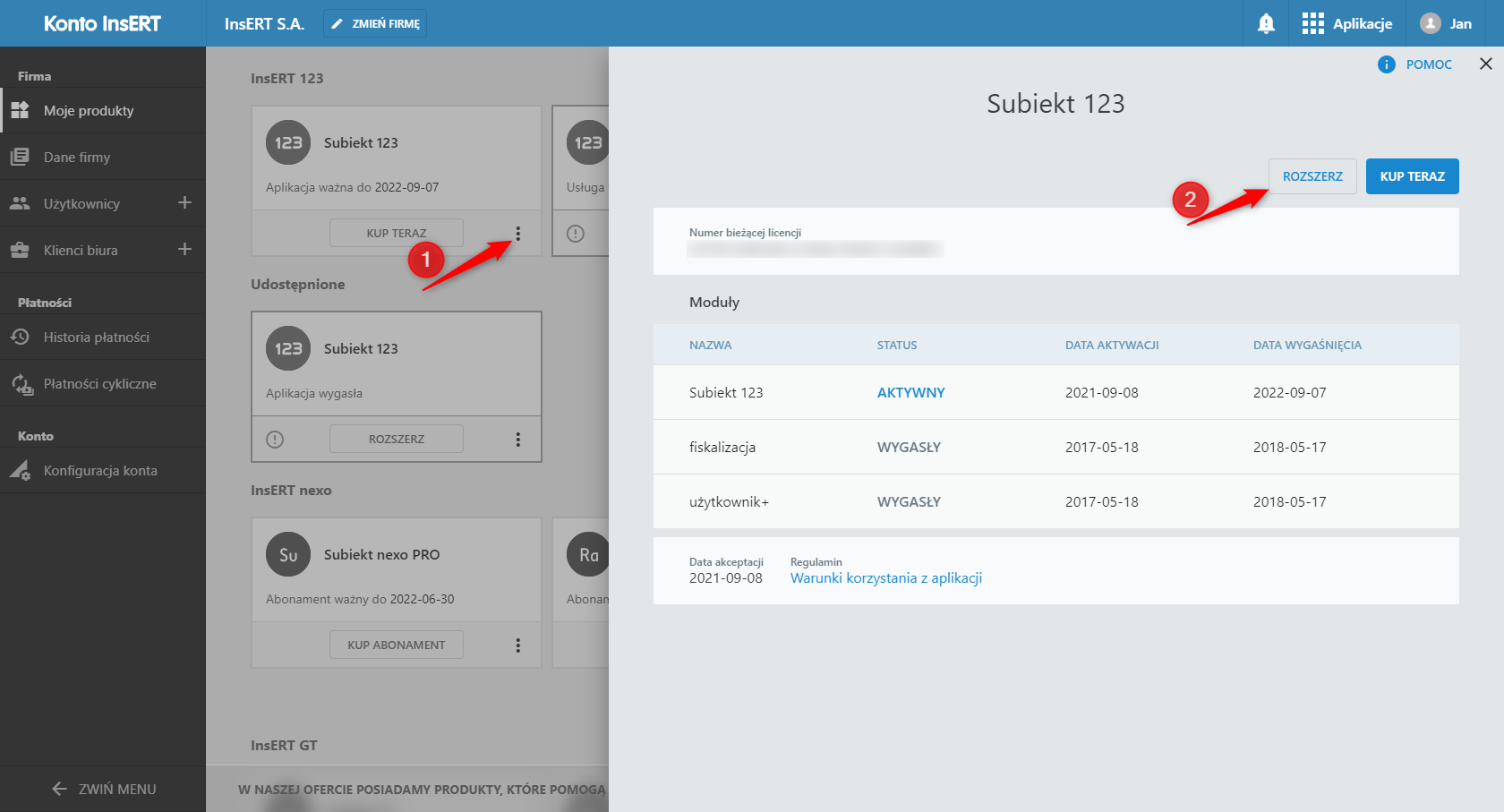Open three-dot menu on Subiekt nexo PRO card
1504x812 pixels.
click(517, 645)
